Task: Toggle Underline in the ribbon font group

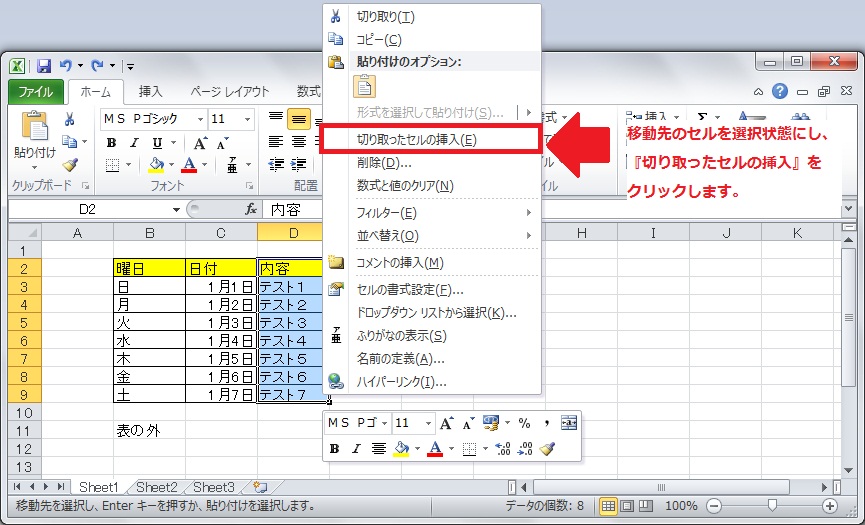Action: pyautogui.click(x=157, y=143)
